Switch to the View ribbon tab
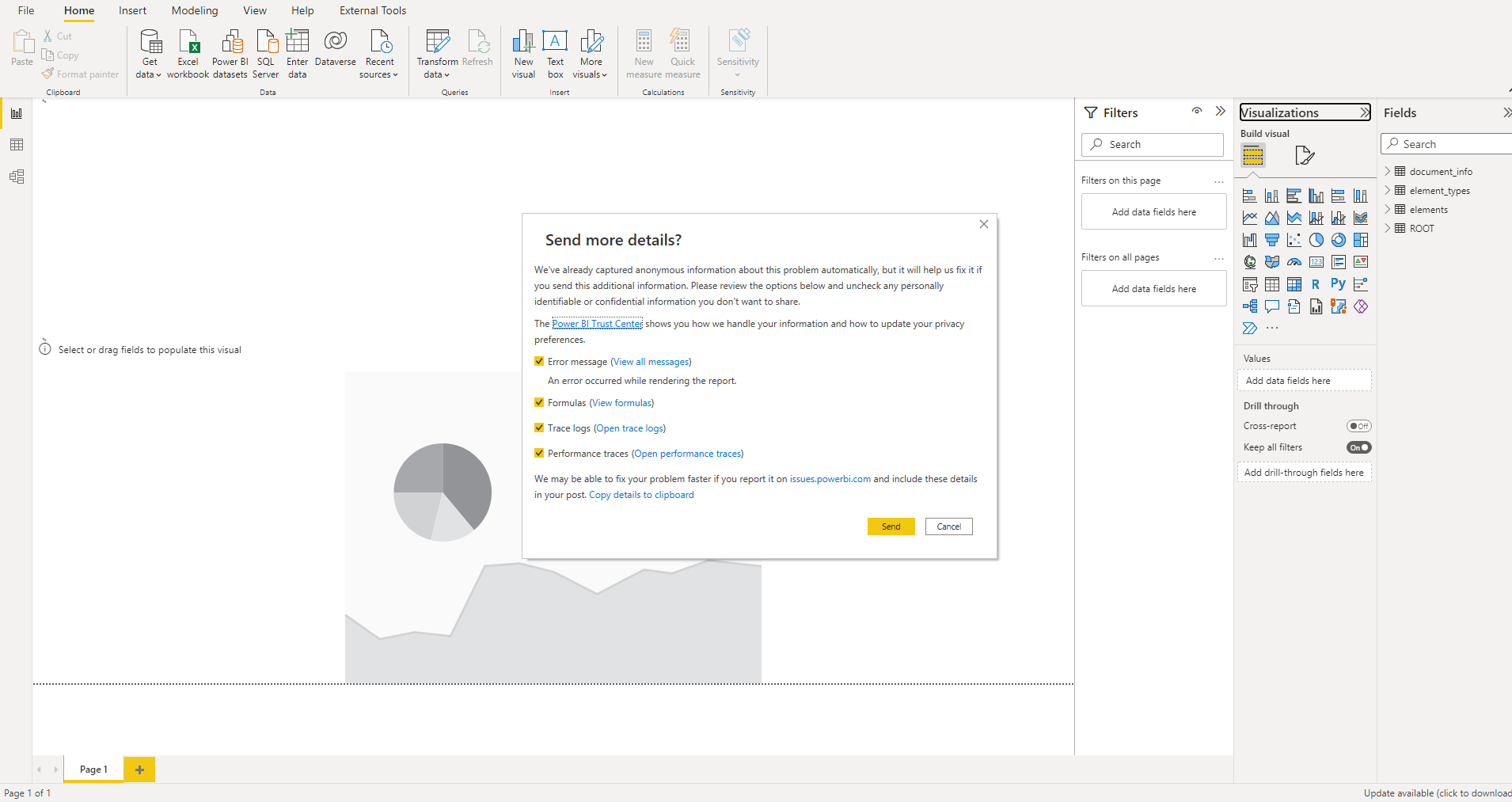1512x802 pixels. pyautogui.click(x=255, y=10)
